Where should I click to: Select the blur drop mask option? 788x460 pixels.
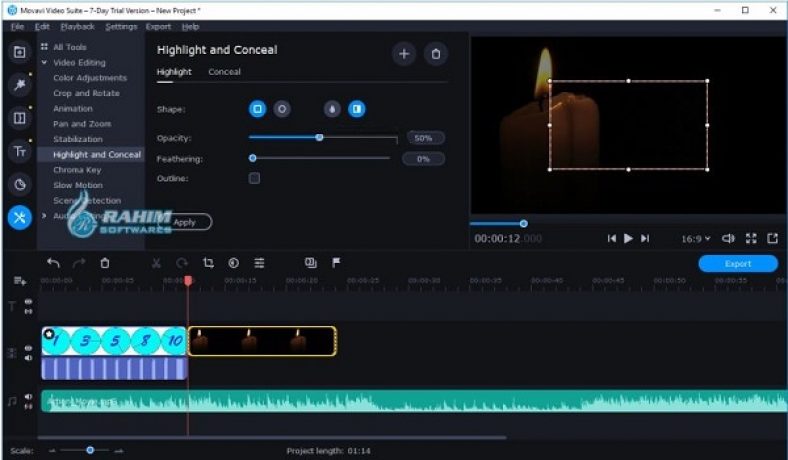pos(332,109)
